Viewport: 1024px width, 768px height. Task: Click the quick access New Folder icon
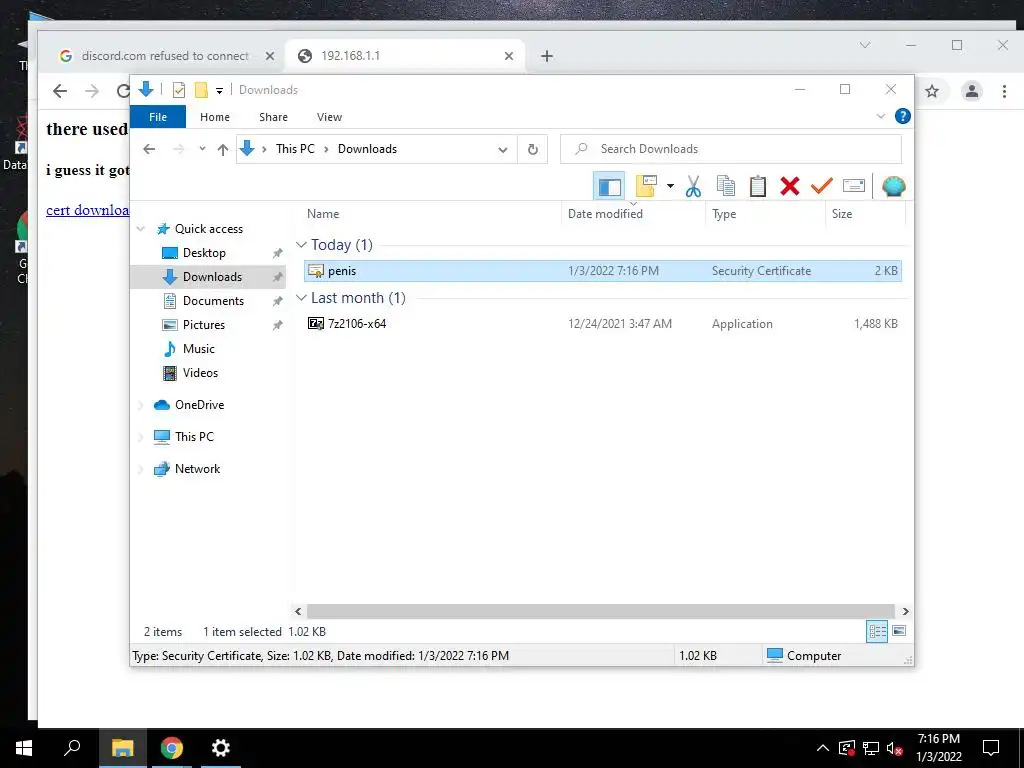click(201, 90)
